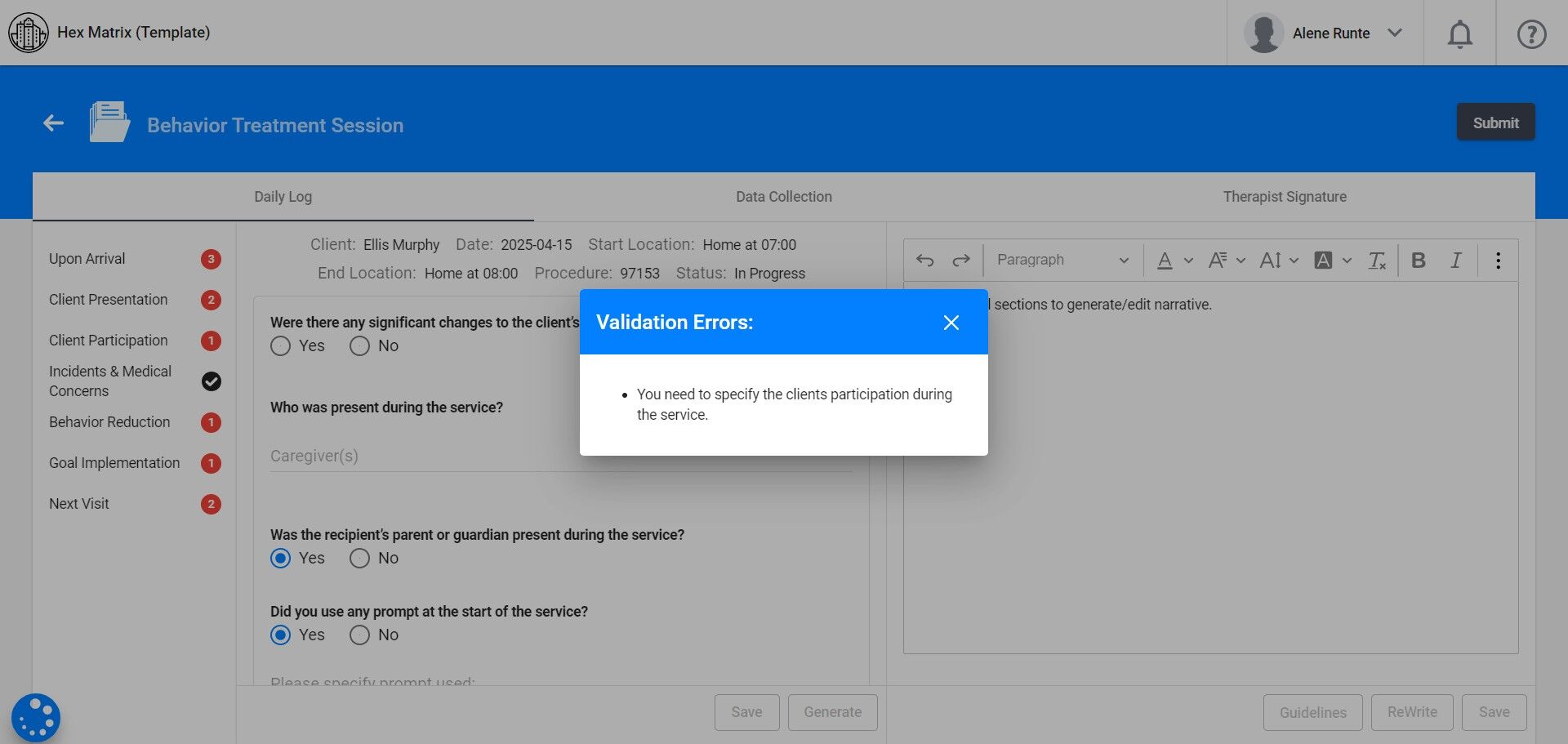Click the Save button next to ReWrite
1568x744 pixels.
[x=1494, y=712]
